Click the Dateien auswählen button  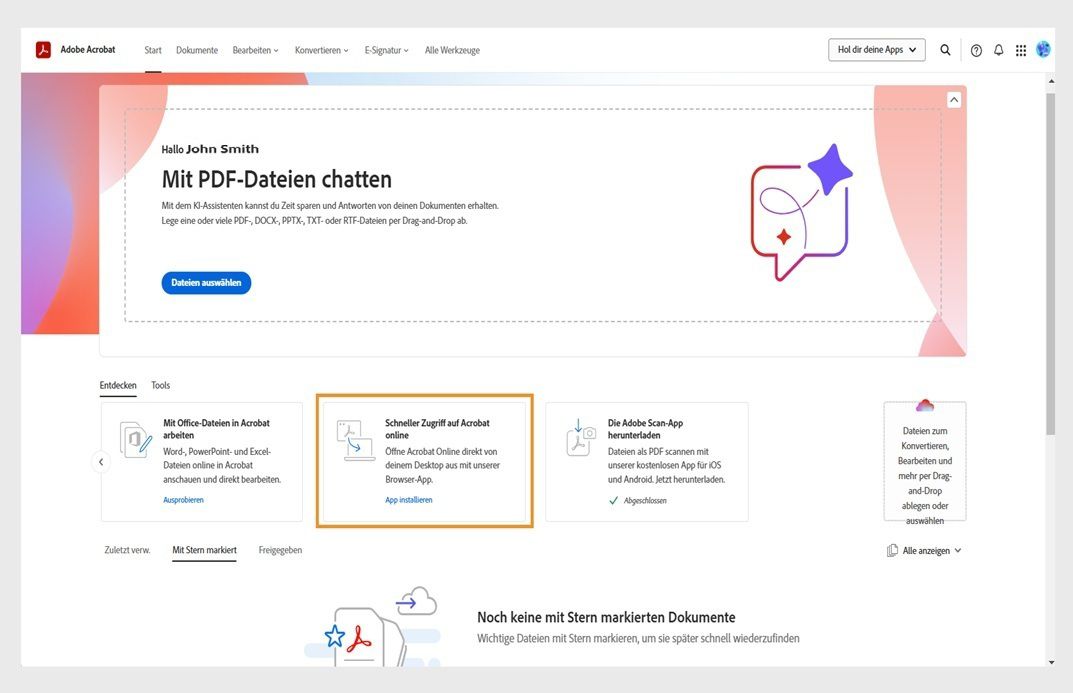pyautogui.click(x=206, y=282)
